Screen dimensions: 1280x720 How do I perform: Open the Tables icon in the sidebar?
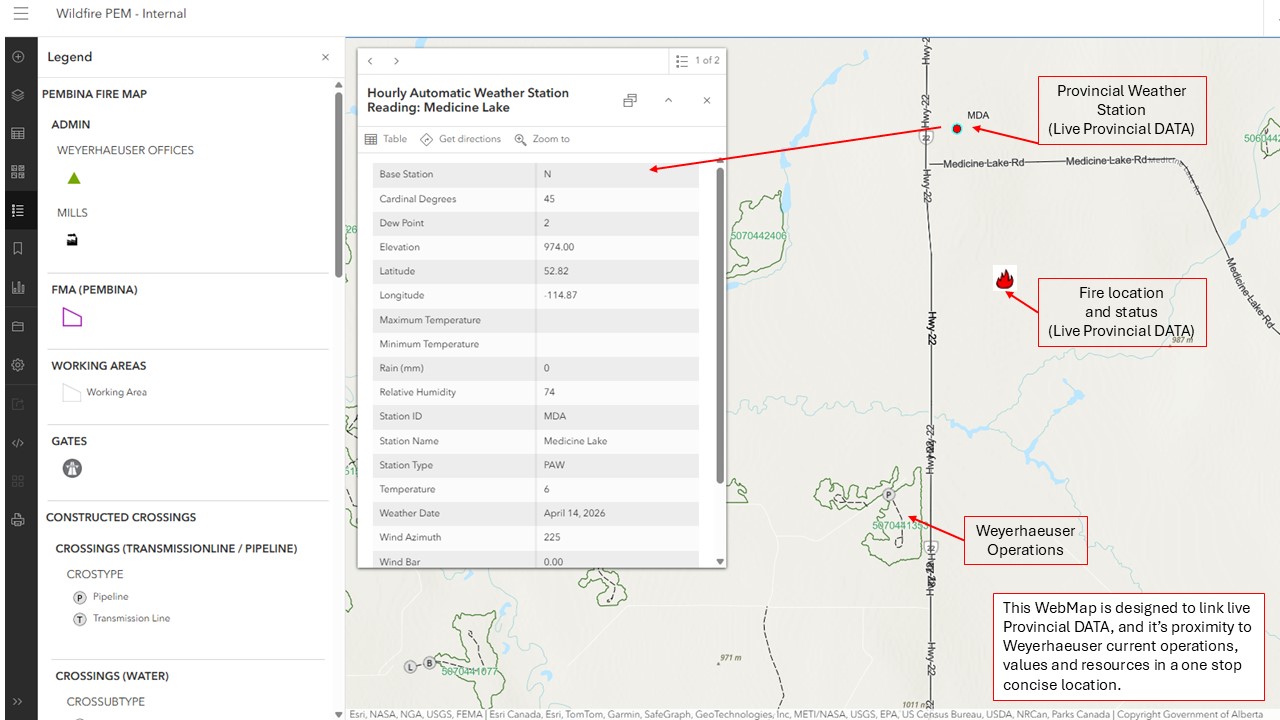(x=18, y=133)
